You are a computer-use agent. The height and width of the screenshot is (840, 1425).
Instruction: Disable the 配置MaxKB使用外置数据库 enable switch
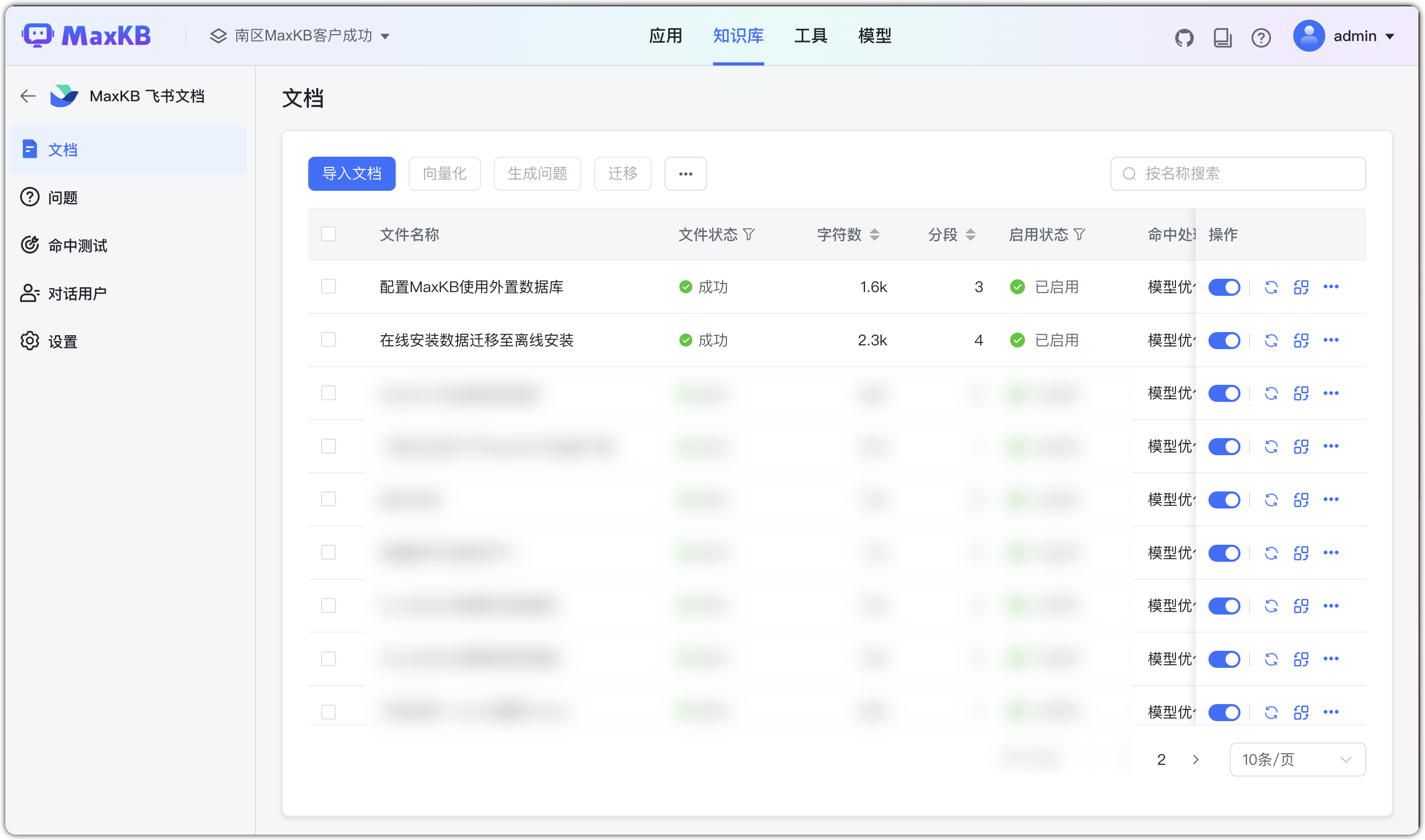[x=1224, y=287]
